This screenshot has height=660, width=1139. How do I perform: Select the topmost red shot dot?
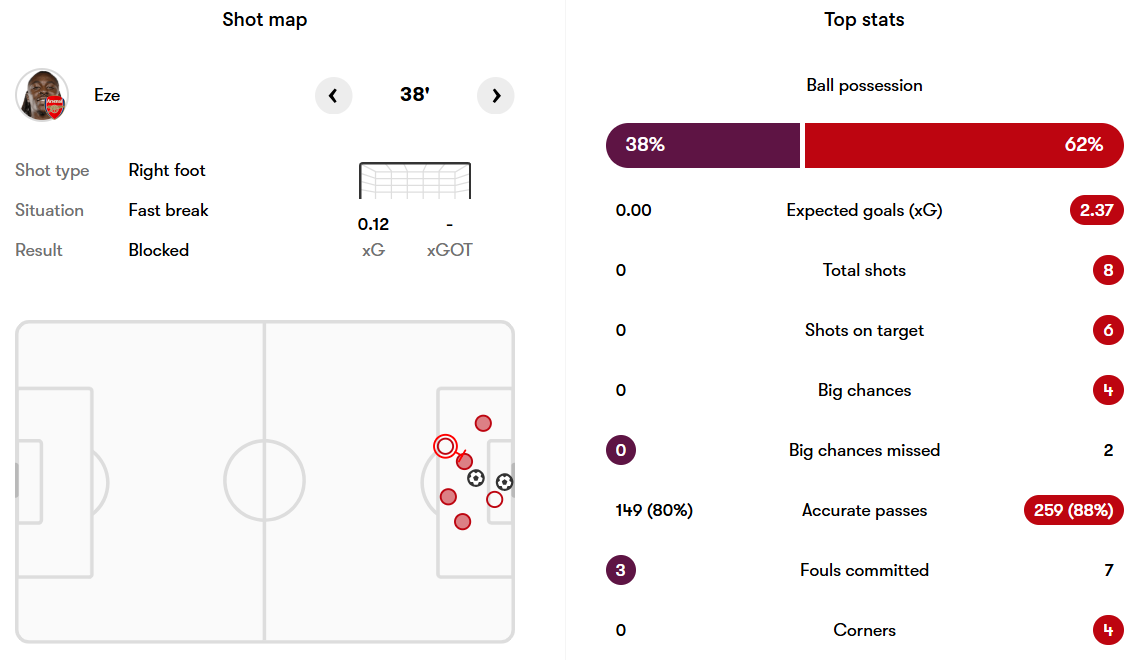(483, 423)
